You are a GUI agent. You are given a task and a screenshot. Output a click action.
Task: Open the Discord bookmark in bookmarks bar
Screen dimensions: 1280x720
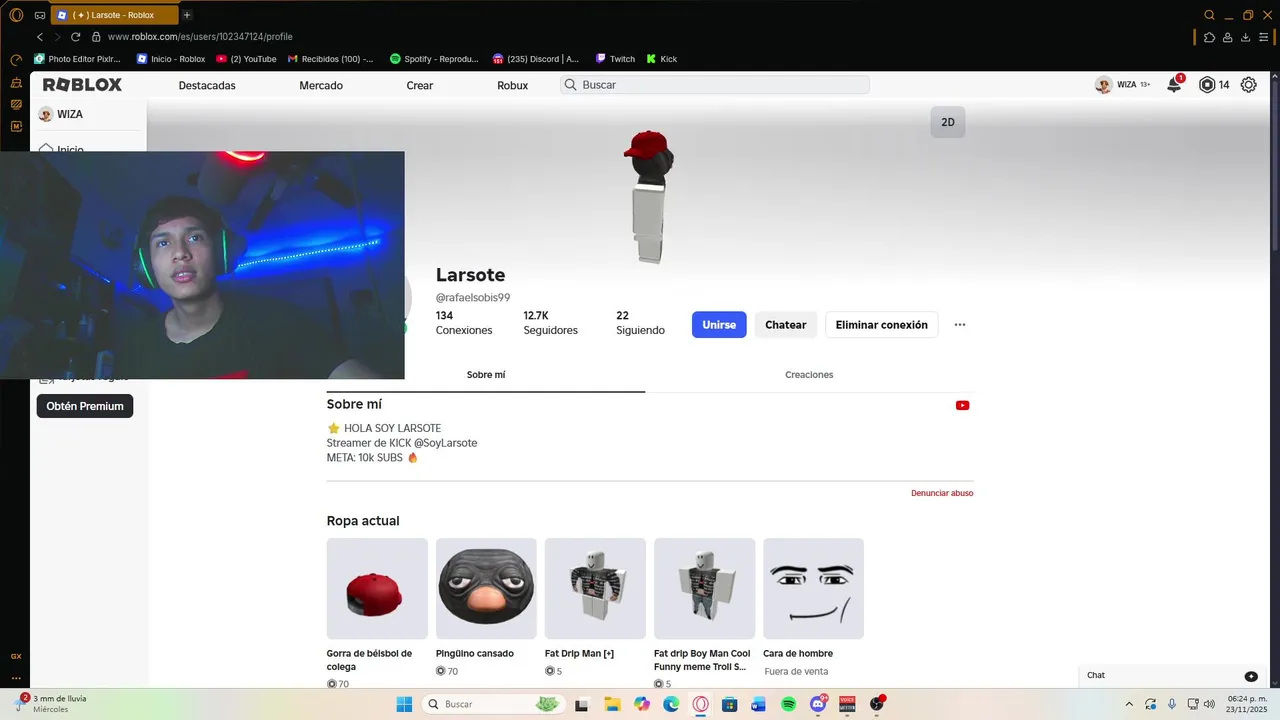pyautogui.click(x=535, y=59)
